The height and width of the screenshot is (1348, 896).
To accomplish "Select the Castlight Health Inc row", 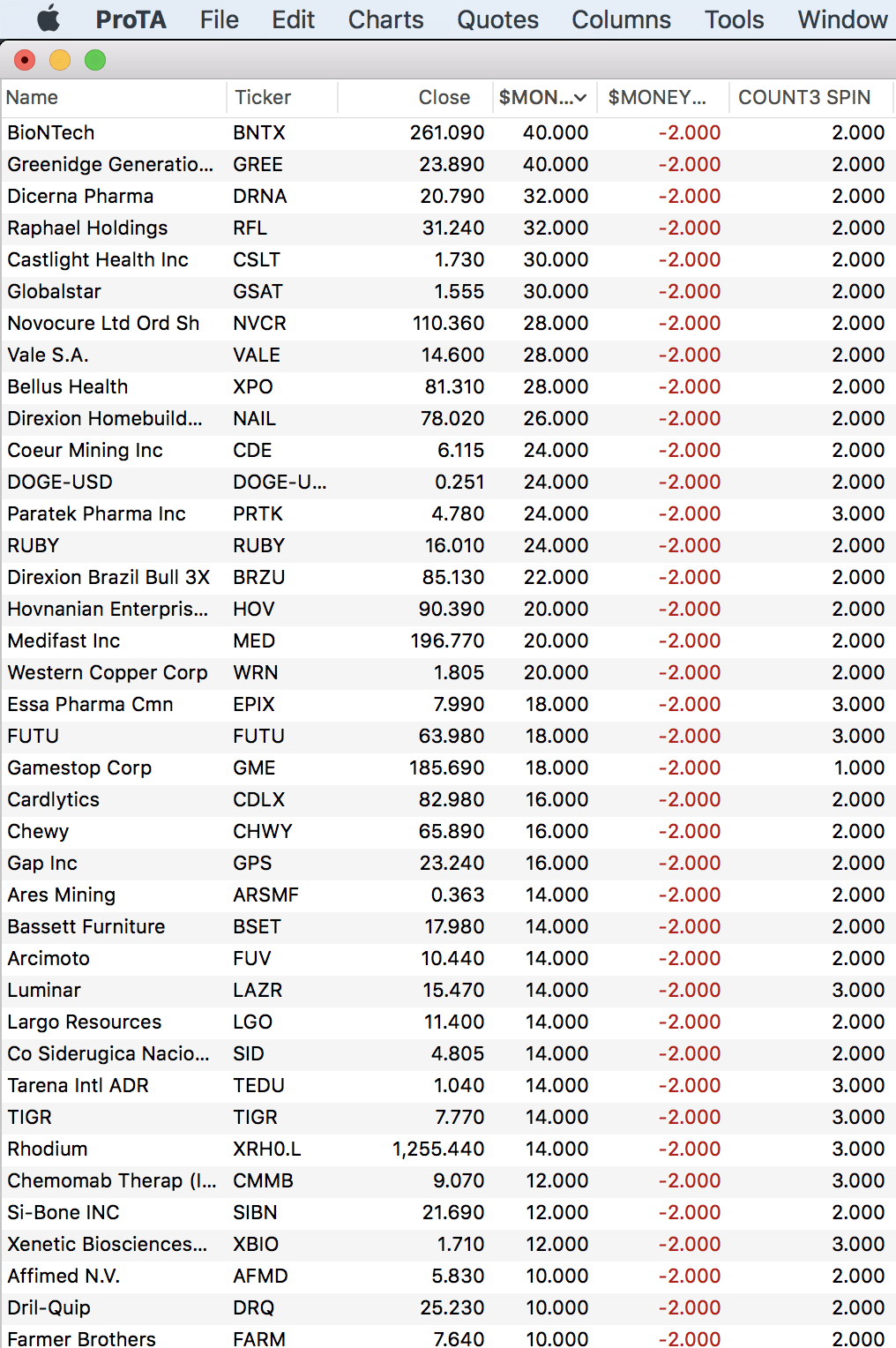I will pos(448,259).
